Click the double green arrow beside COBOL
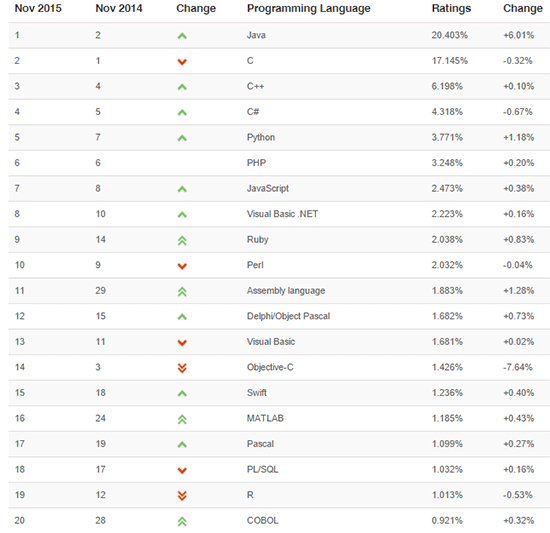The width and height of the screenshot is (550, 533). [182, 522]
